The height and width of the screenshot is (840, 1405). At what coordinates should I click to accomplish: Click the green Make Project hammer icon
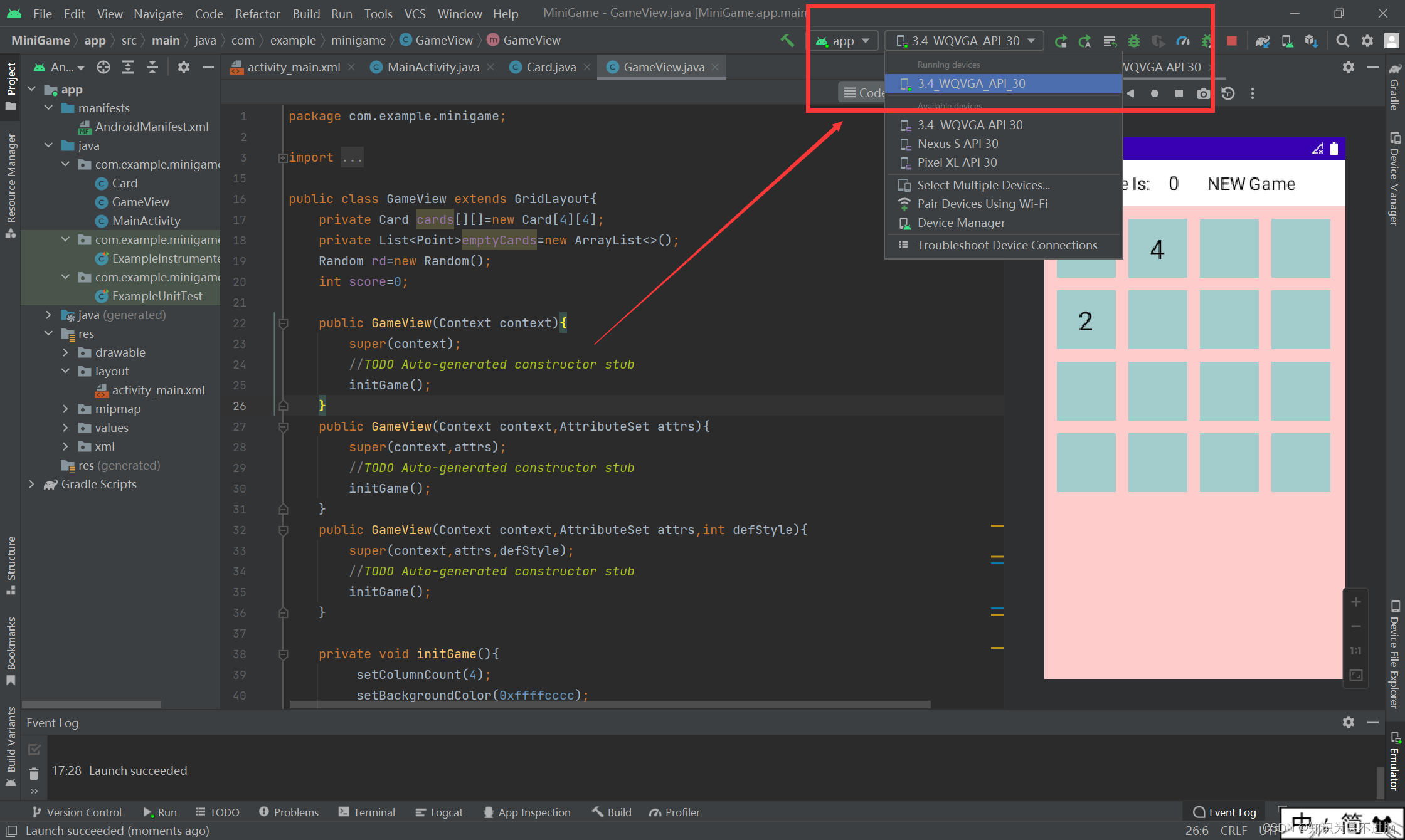[787, 40]
